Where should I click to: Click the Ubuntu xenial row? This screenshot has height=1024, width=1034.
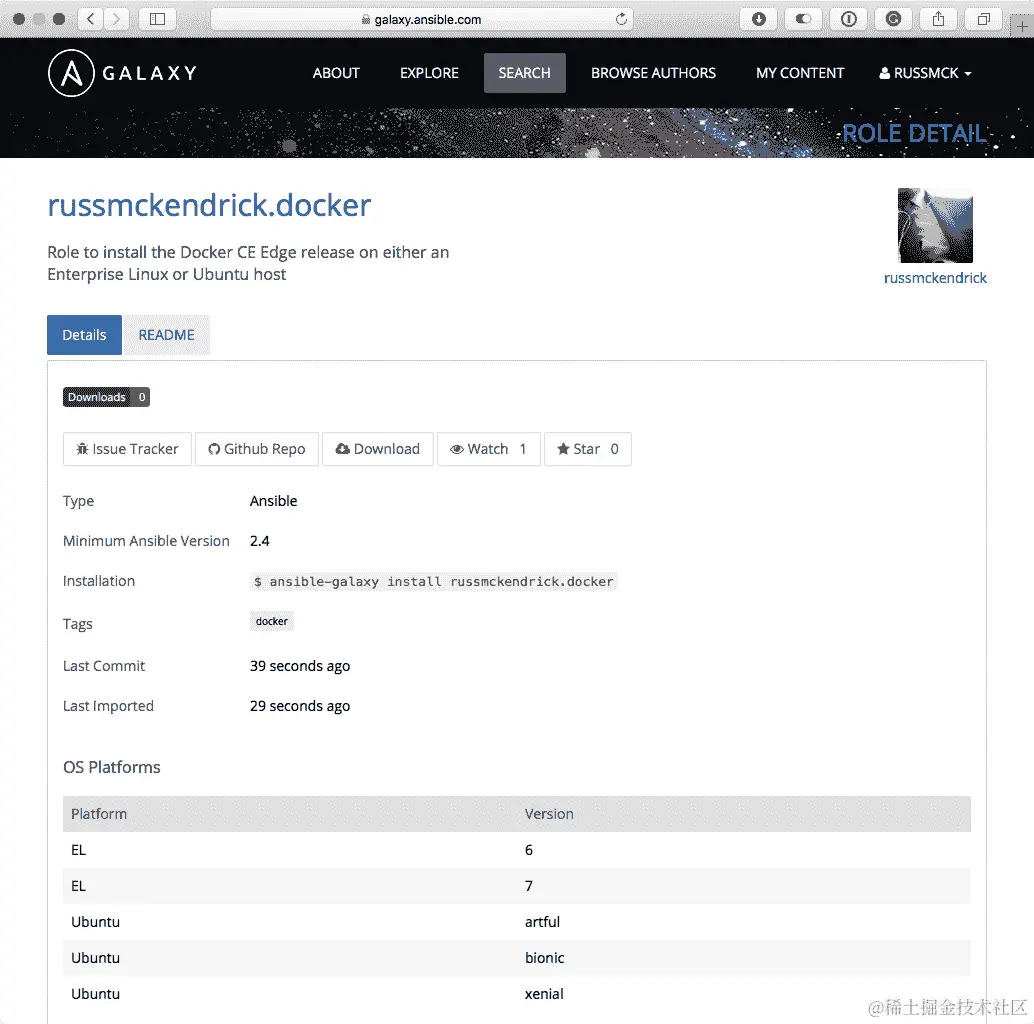[517, 994]
